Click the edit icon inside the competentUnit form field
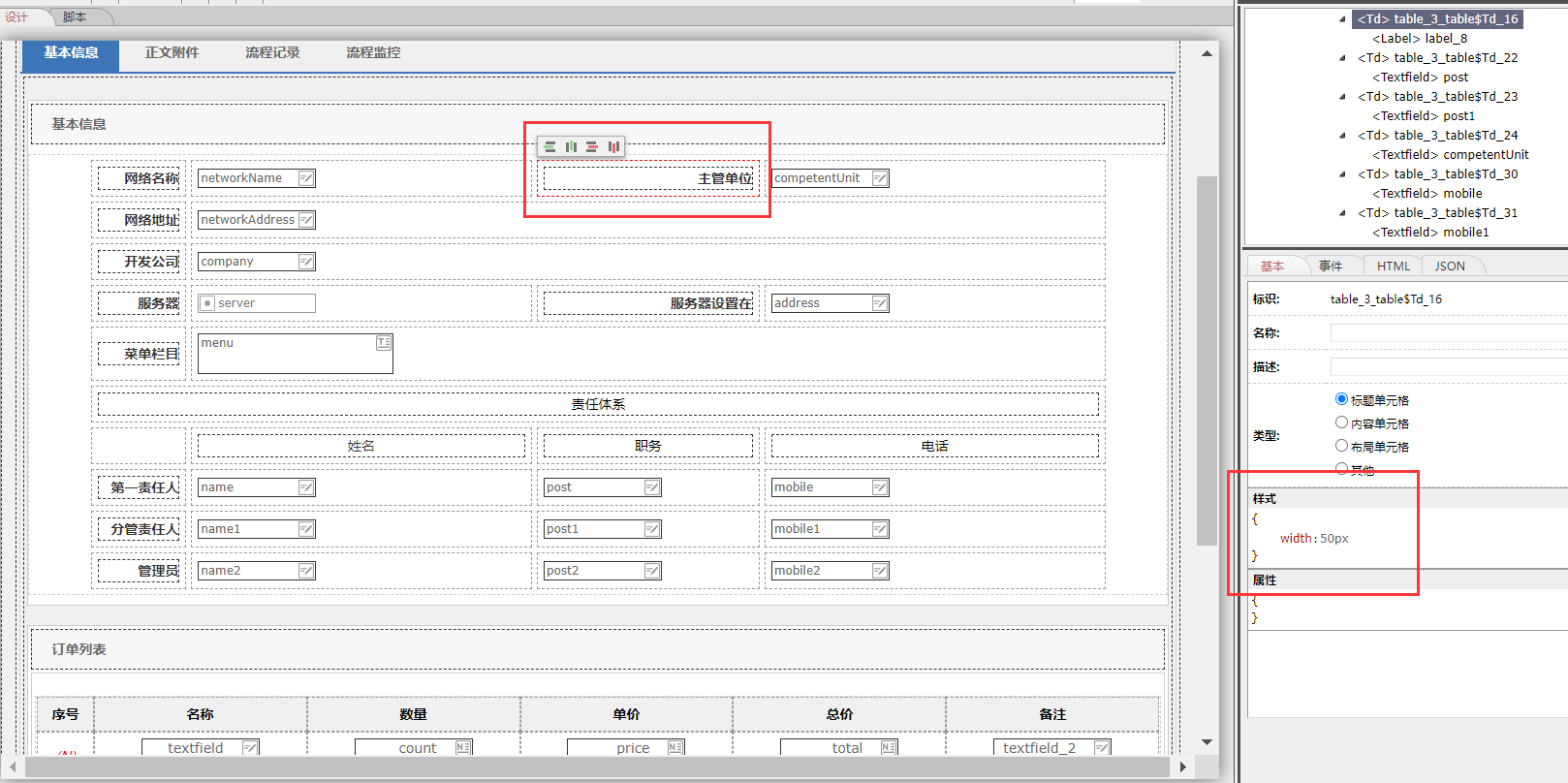1568x783 pixels. [880, 178]
